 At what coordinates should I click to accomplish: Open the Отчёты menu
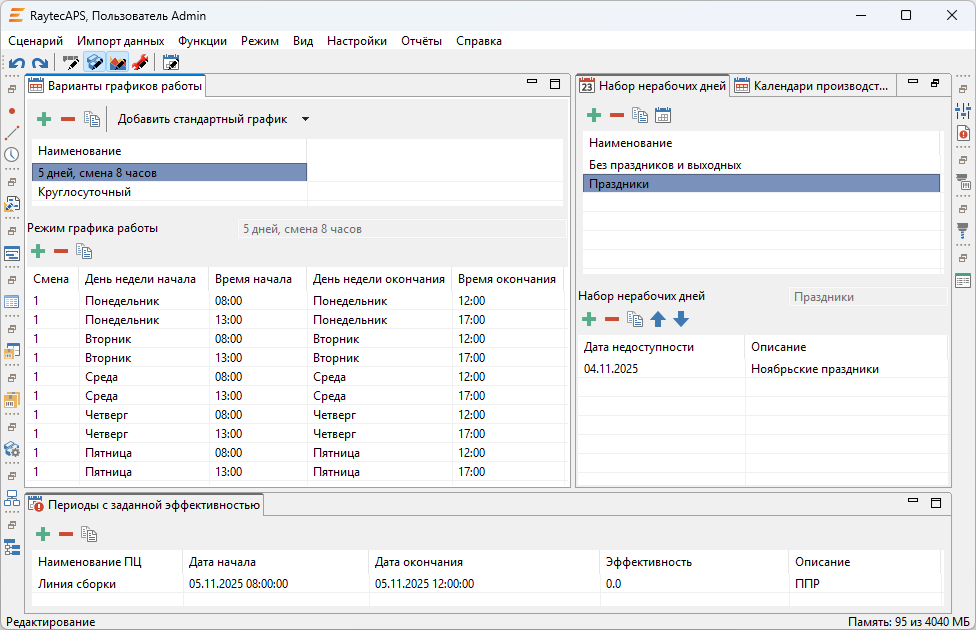pos(421,41)
